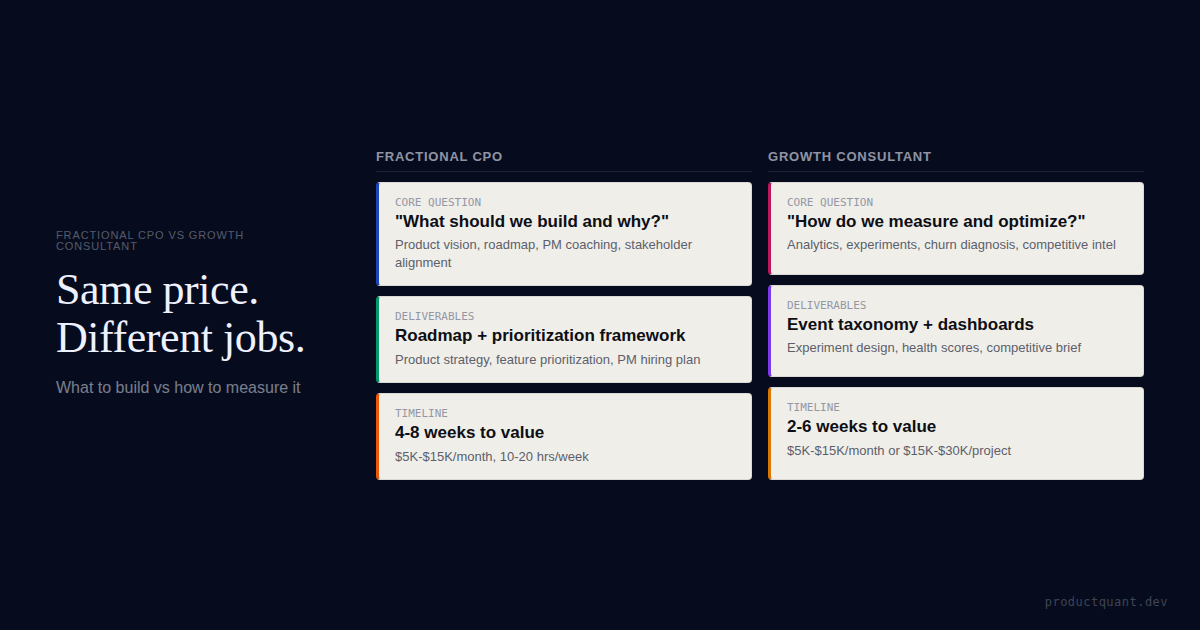Viewport: 1200px width, 630px height.
Task: Click the blue accent bar on the CPO core question card
Action: pyautogui.click(x=378, y=234)
